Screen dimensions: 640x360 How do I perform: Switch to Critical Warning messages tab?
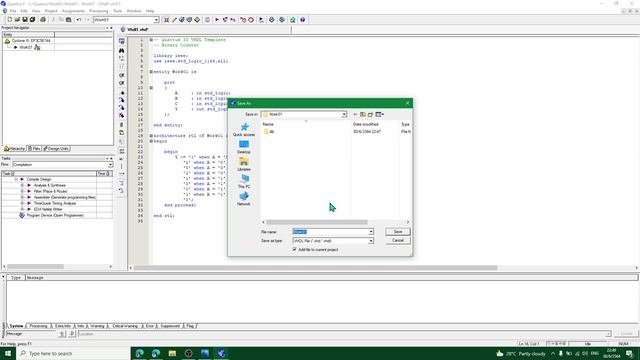click(125, 326)
